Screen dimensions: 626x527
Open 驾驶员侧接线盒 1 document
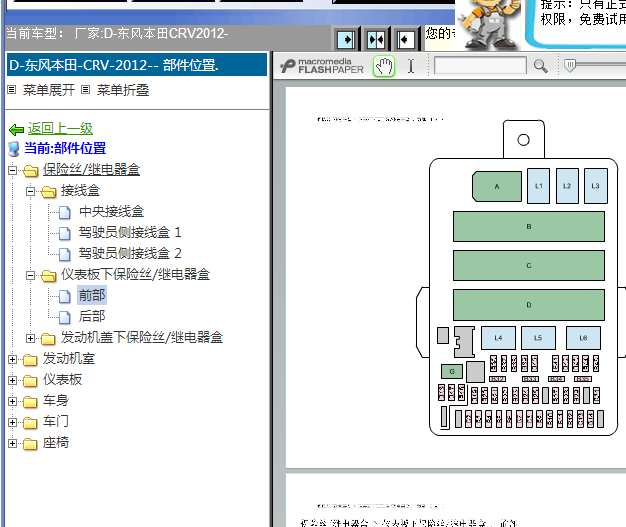(x=130, y=232)
